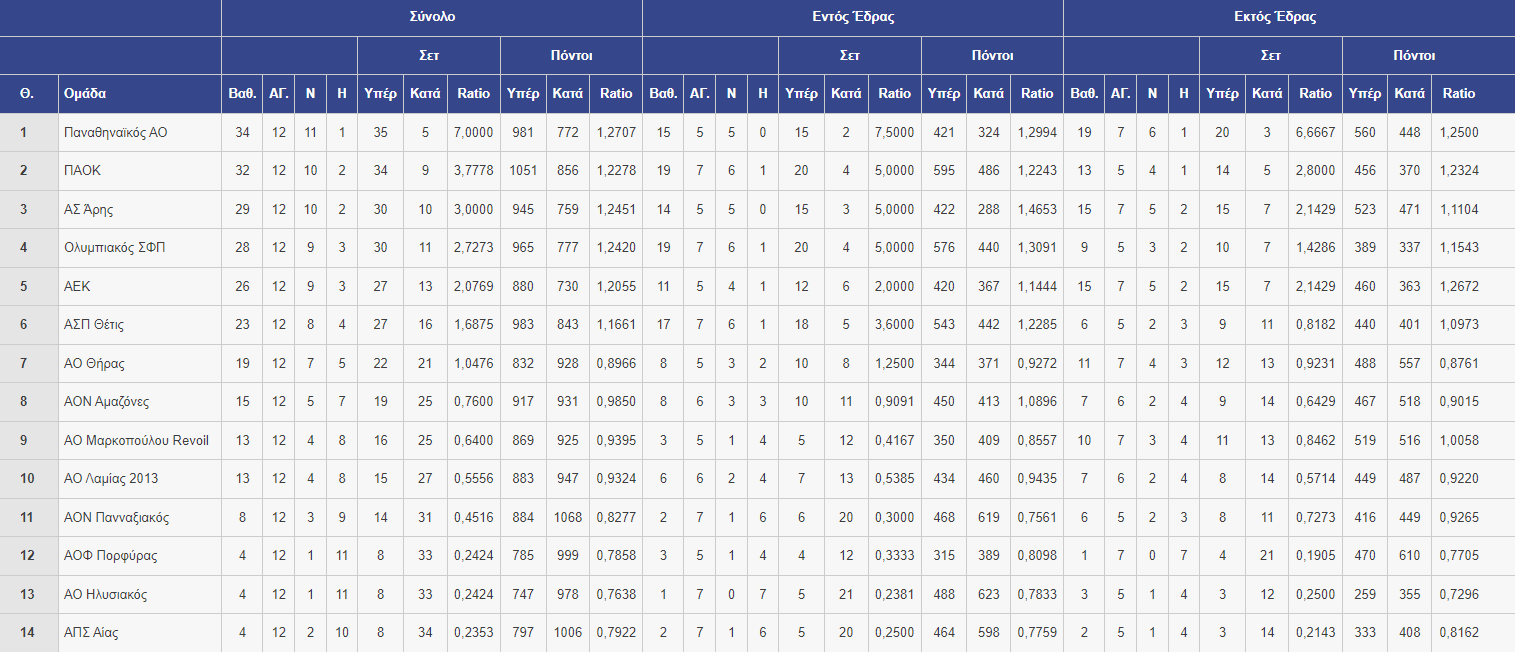Viewport: 1515px width, 652px height.
Task: Open ΑΟΝ Αμαζόνες team entry
Action: click(106, 402)
